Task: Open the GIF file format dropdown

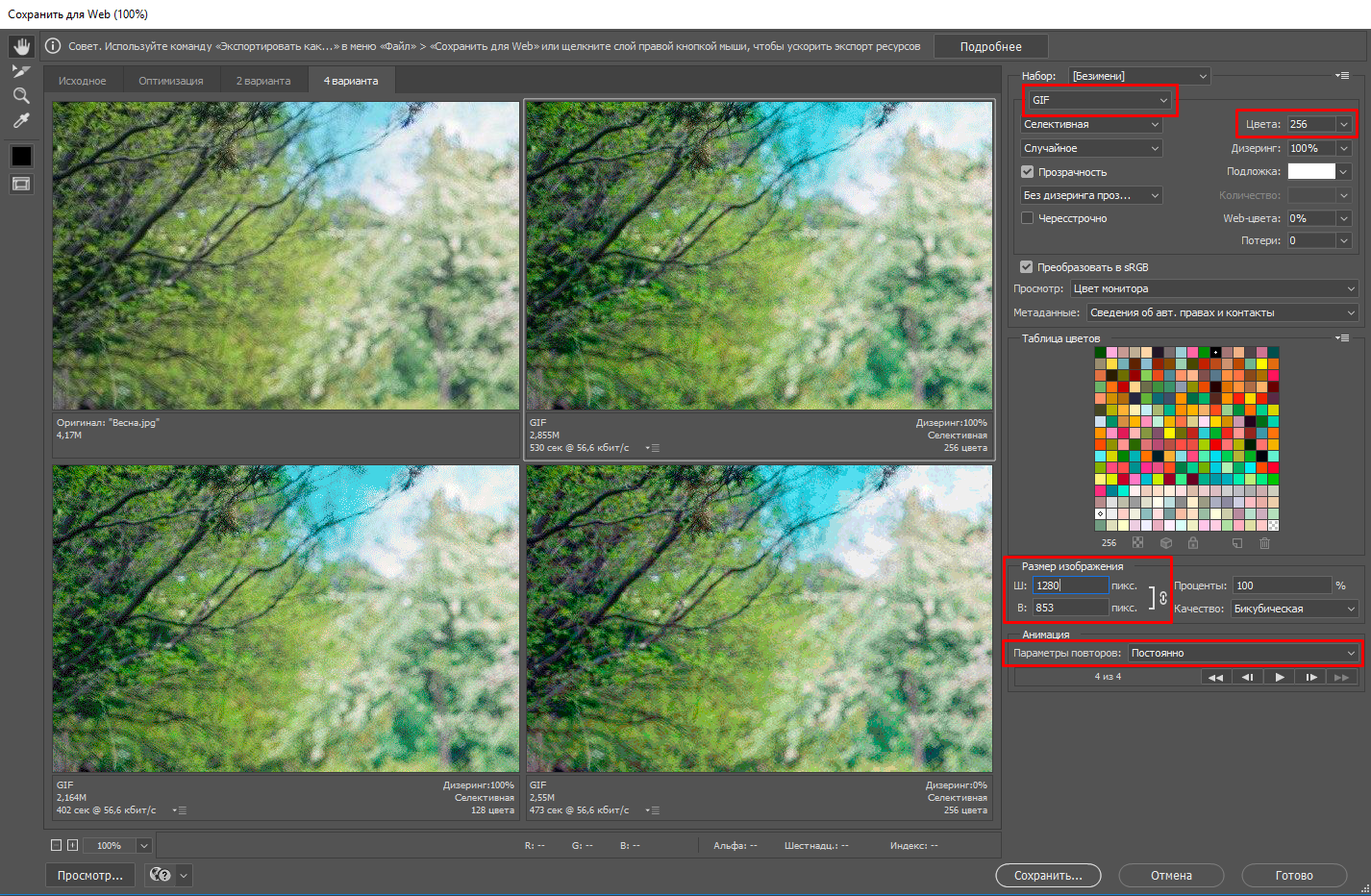Action: [1100, 100]
